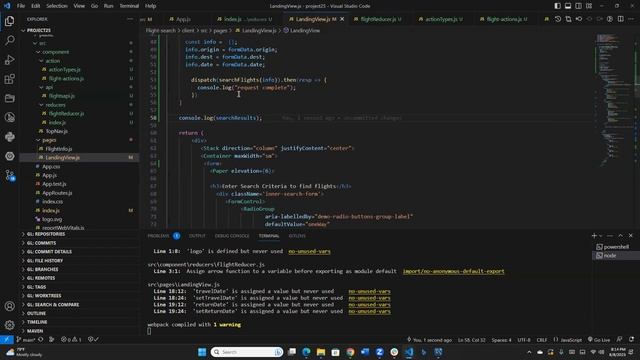
Task: Toggle secondary sidebar layout icon
Action: pos(578,6)
